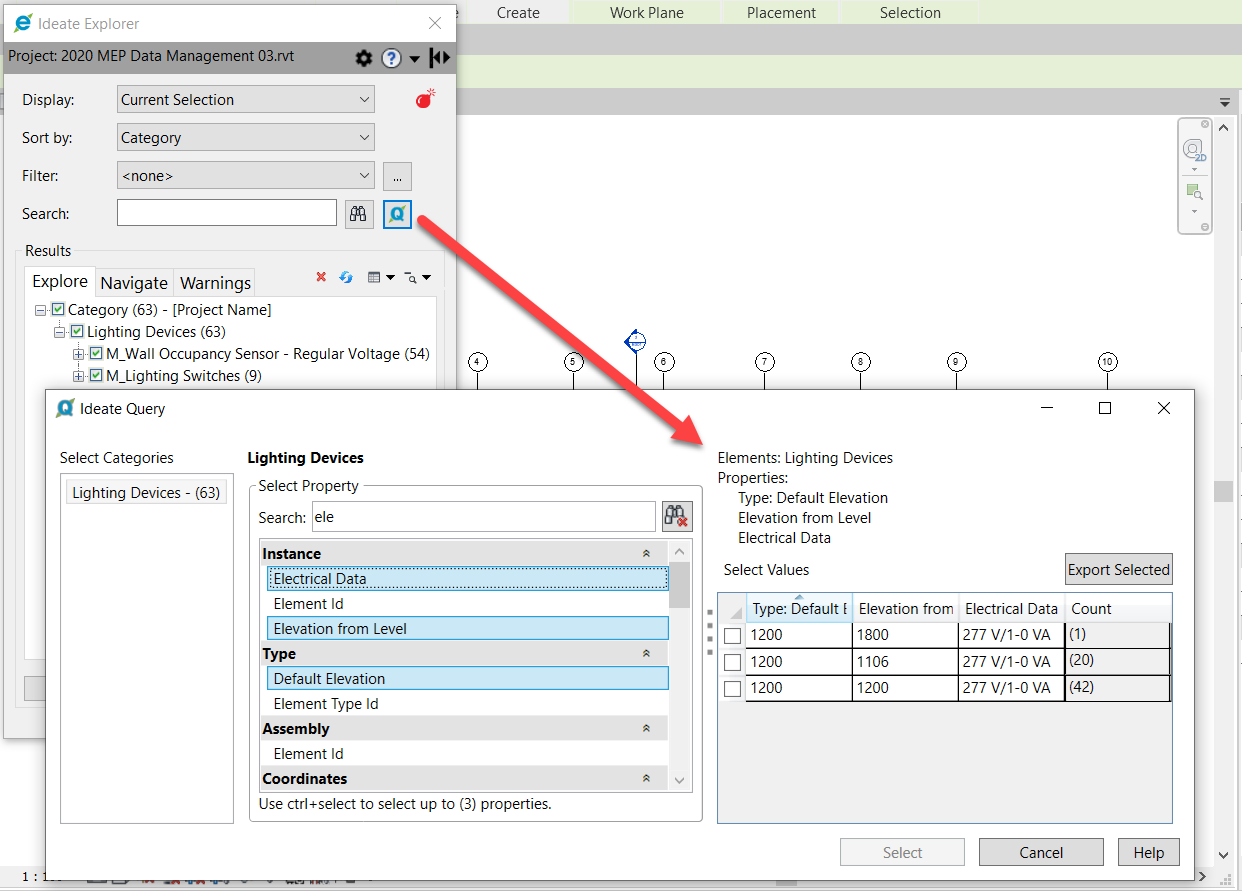
Task: Maximize the Ideate Query window
Action: coord(1105,408)
